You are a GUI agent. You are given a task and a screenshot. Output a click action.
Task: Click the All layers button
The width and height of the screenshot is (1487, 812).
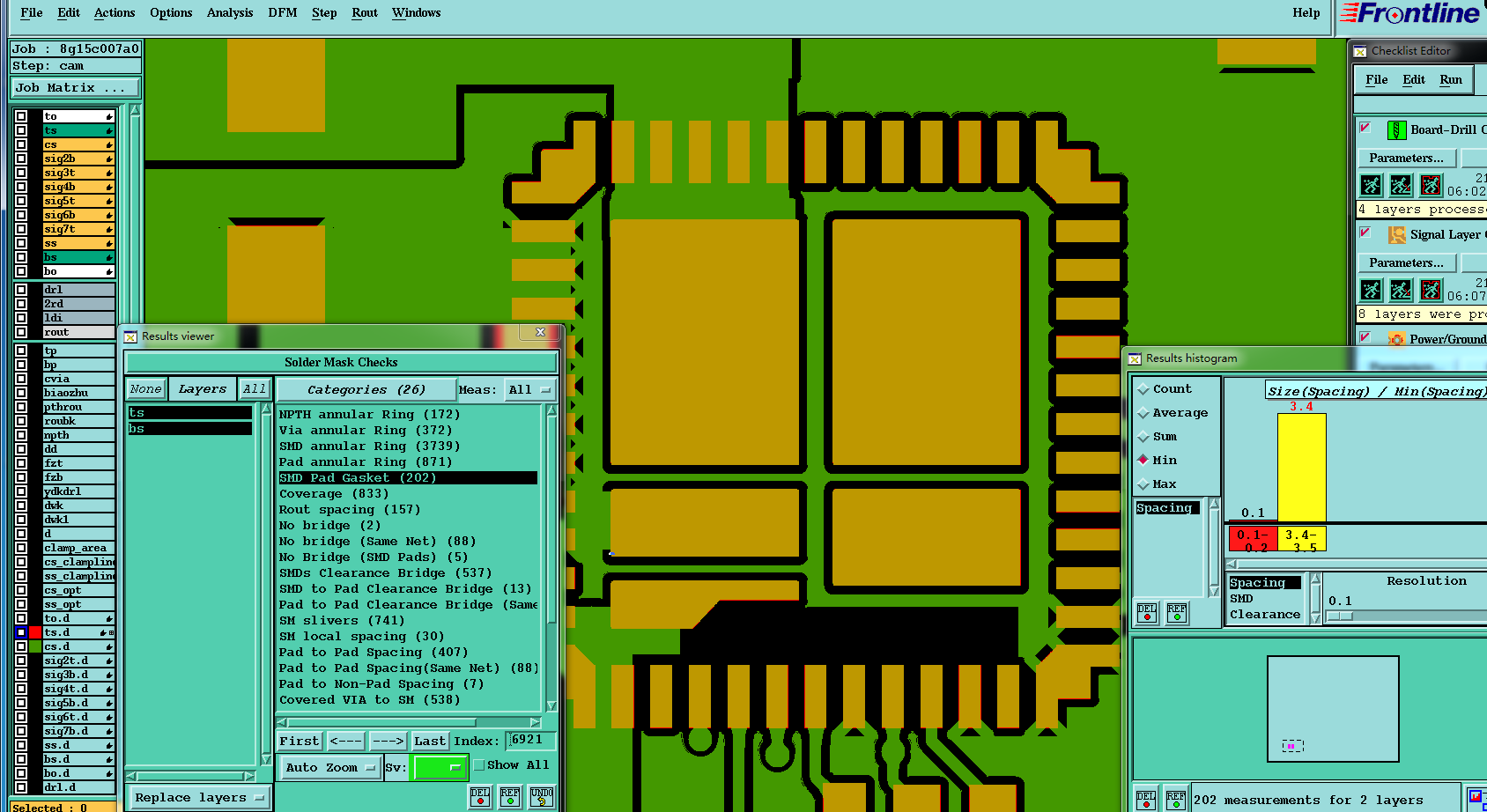(255, 389)
